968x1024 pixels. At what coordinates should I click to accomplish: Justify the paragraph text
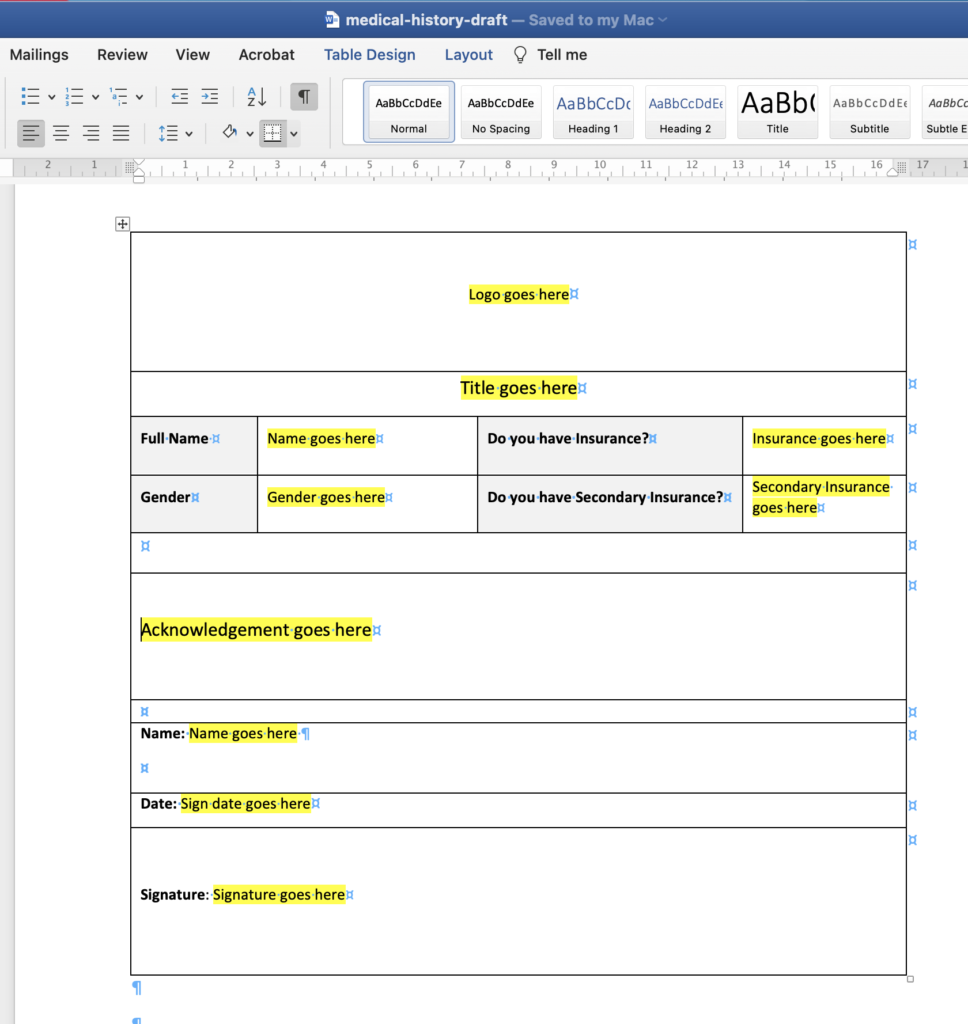pos(121,133)
